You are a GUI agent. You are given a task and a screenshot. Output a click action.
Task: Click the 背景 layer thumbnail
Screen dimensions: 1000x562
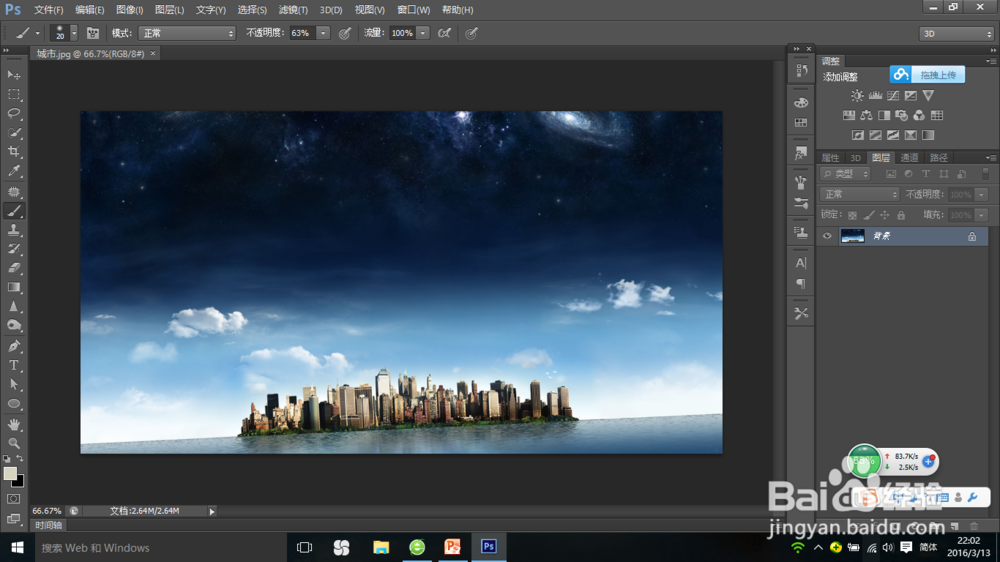pyautogui.click(x=853, y=236)
